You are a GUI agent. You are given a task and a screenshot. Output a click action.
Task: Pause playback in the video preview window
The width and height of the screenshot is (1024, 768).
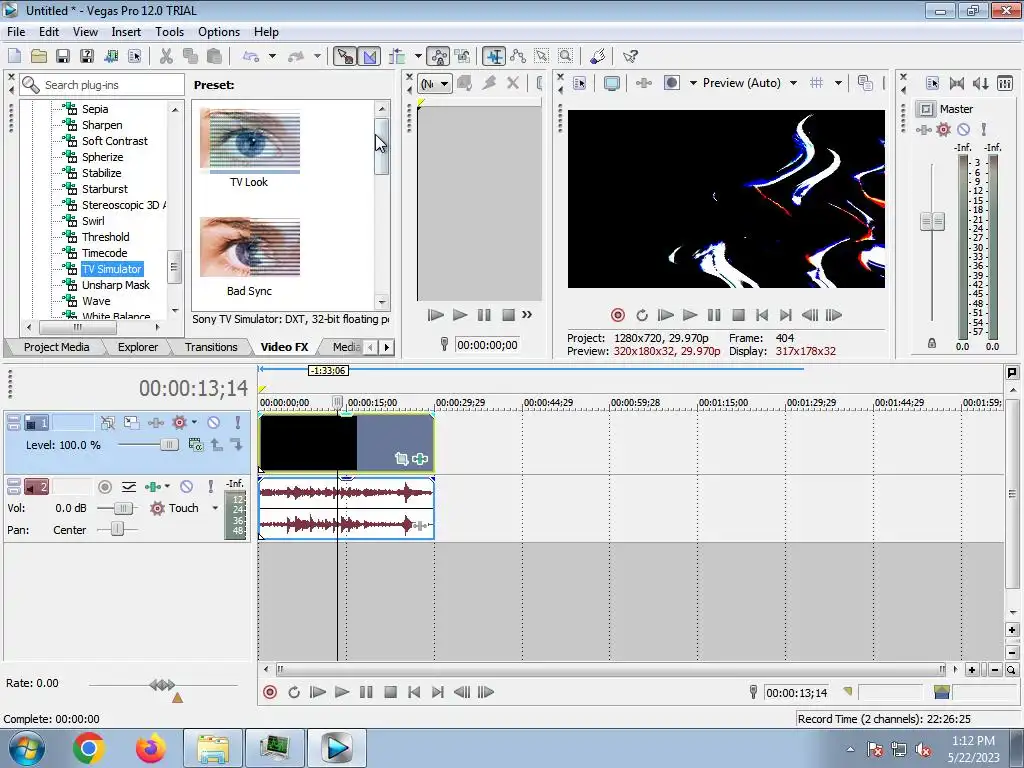(x=714, y=315)
